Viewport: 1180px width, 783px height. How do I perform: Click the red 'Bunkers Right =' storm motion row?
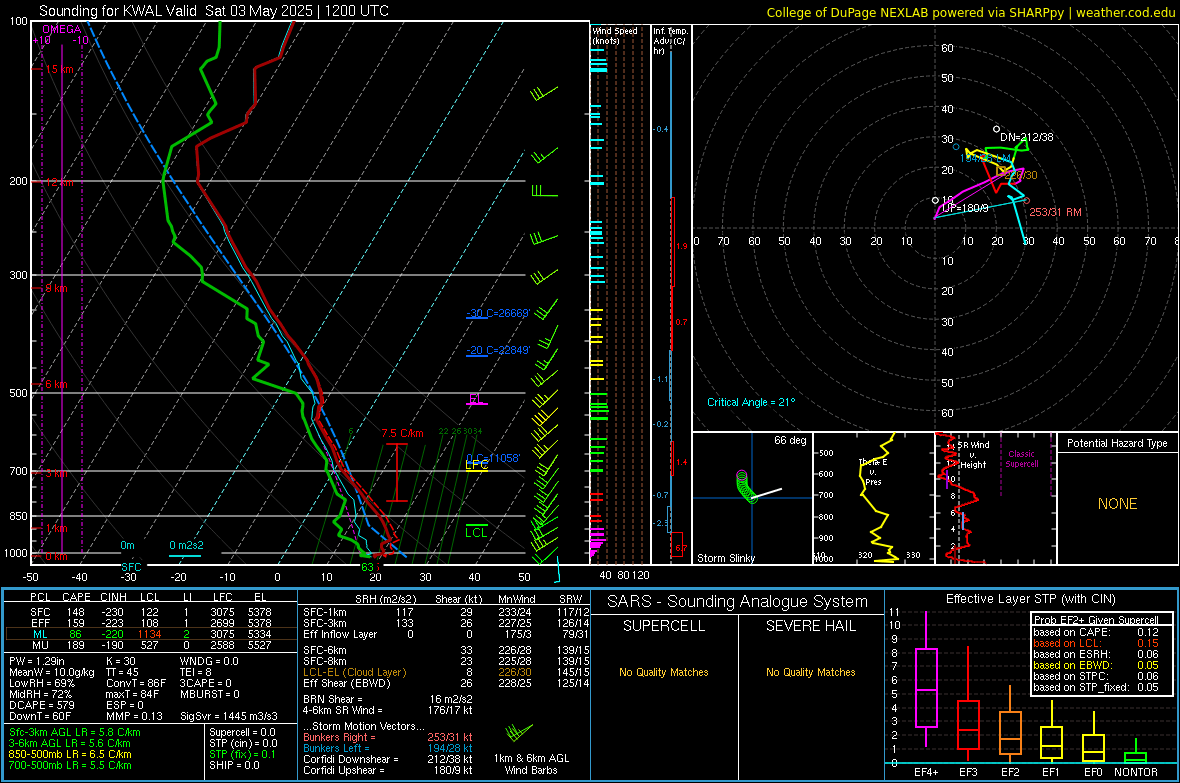click(x=388, y=737)
